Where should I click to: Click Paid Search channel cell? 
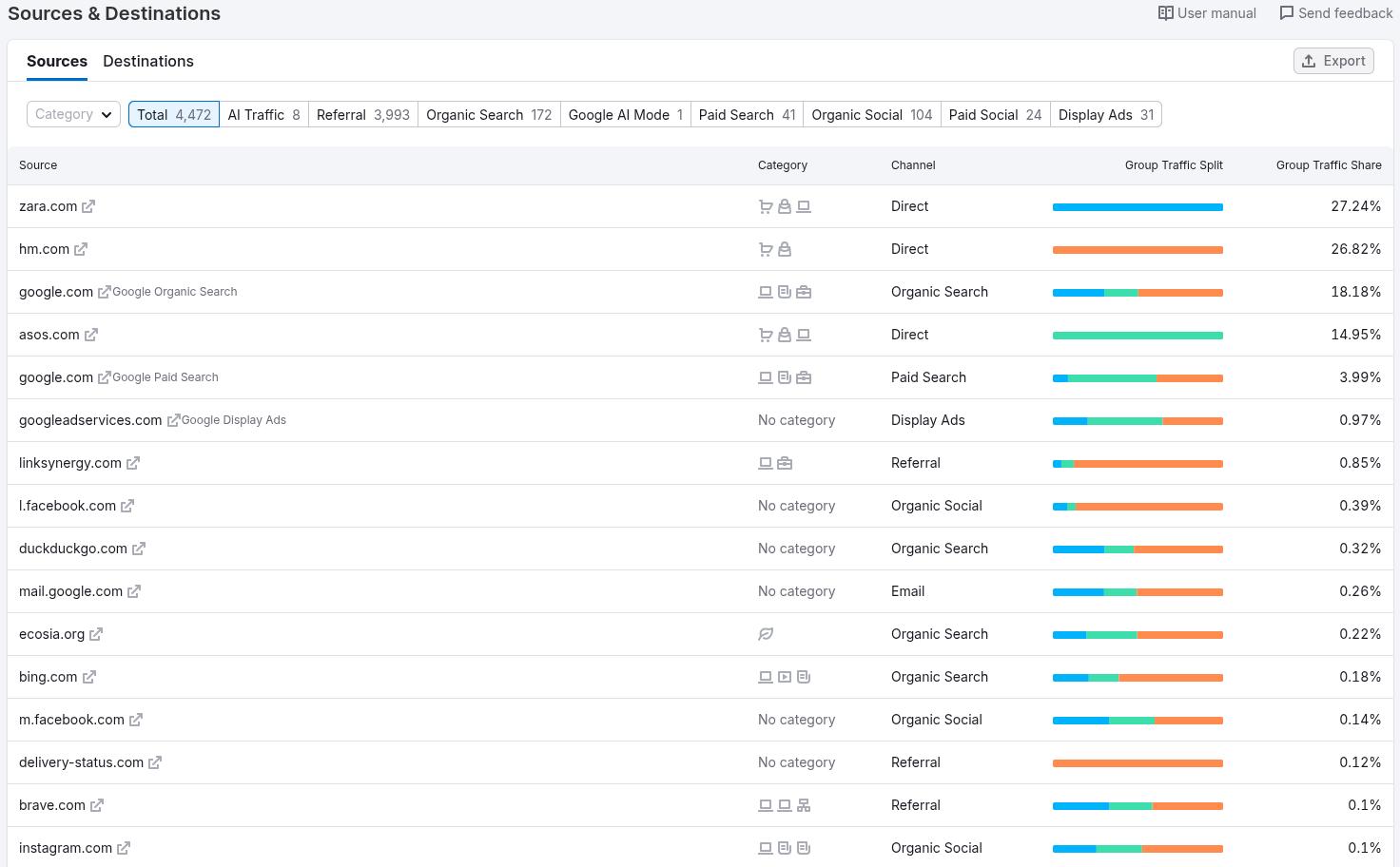coord(929,377)
